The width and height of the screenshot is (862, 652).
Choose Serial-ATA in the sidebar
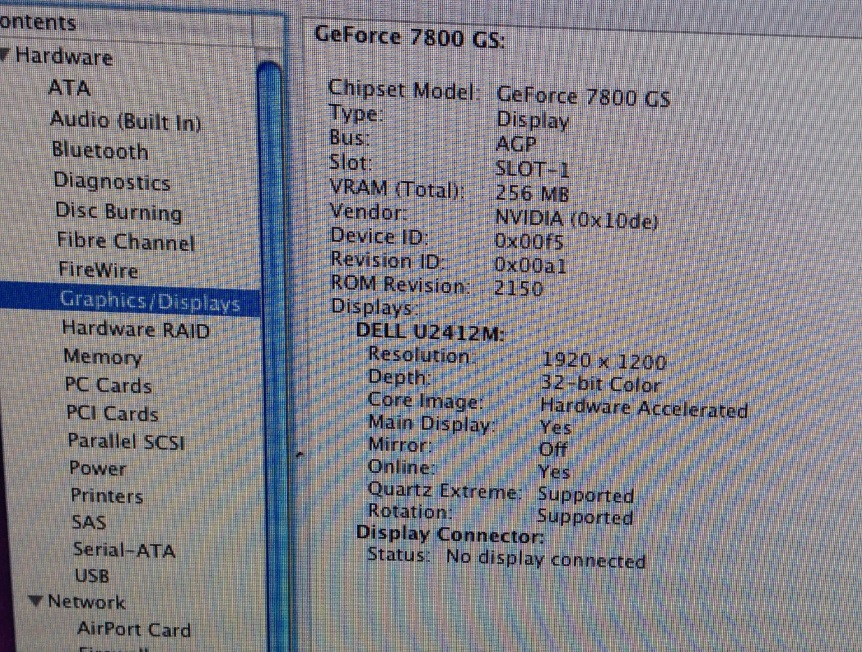click(124, 549)
